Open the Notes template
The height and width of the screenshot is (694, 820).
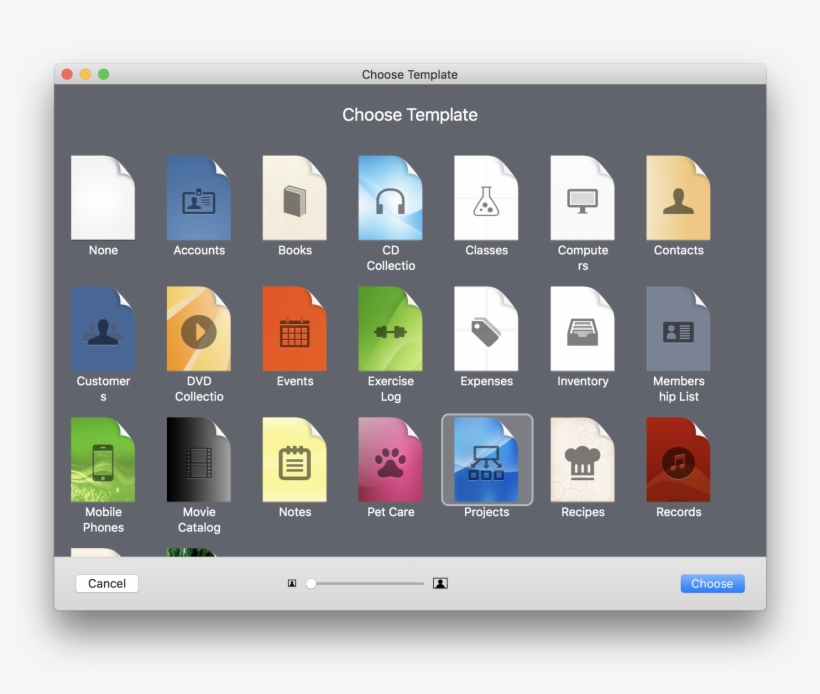click(294, 458)
